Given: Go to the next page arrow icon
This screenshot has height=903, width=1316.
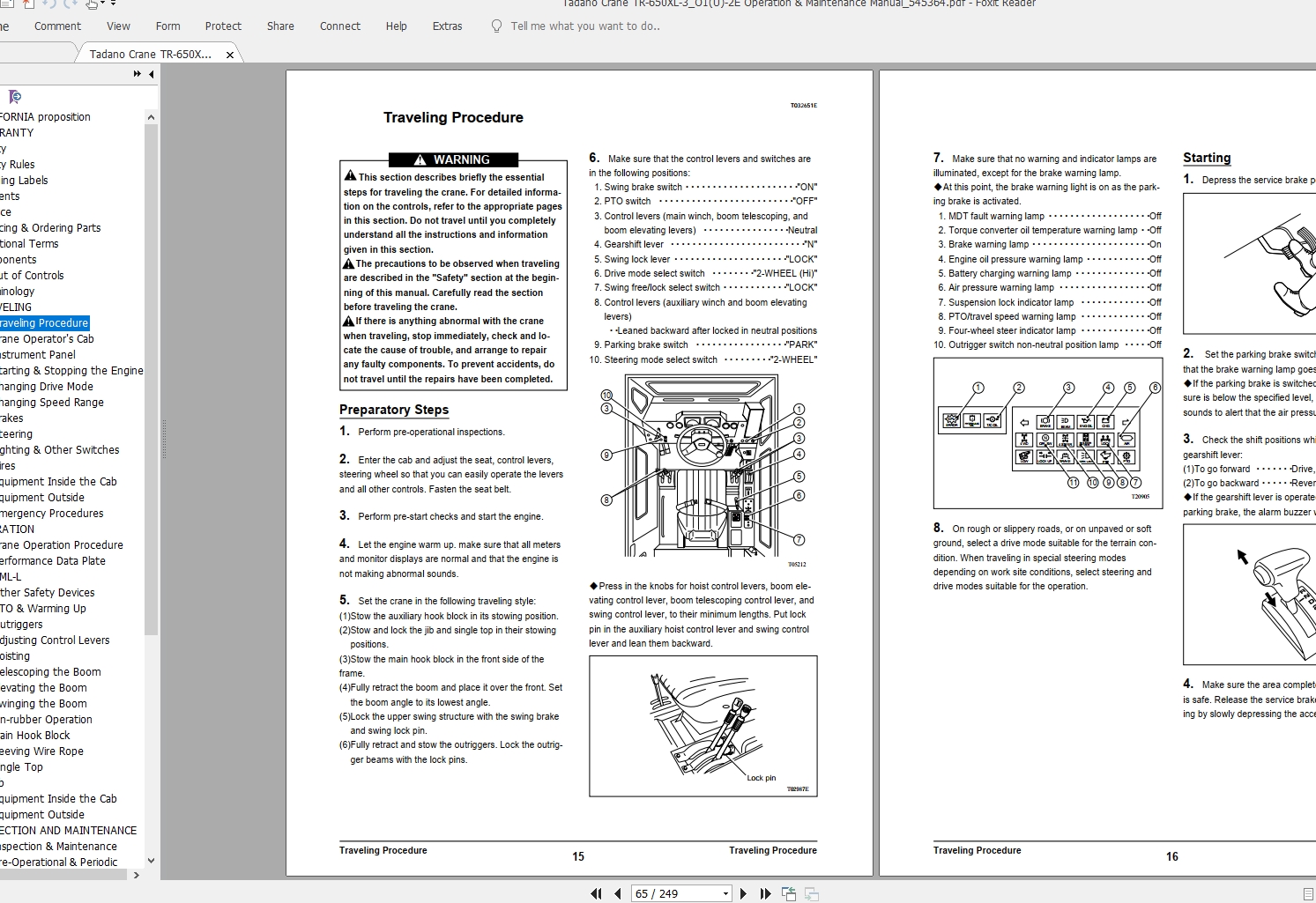Looking at the screenshot, I should pos(743,893).
